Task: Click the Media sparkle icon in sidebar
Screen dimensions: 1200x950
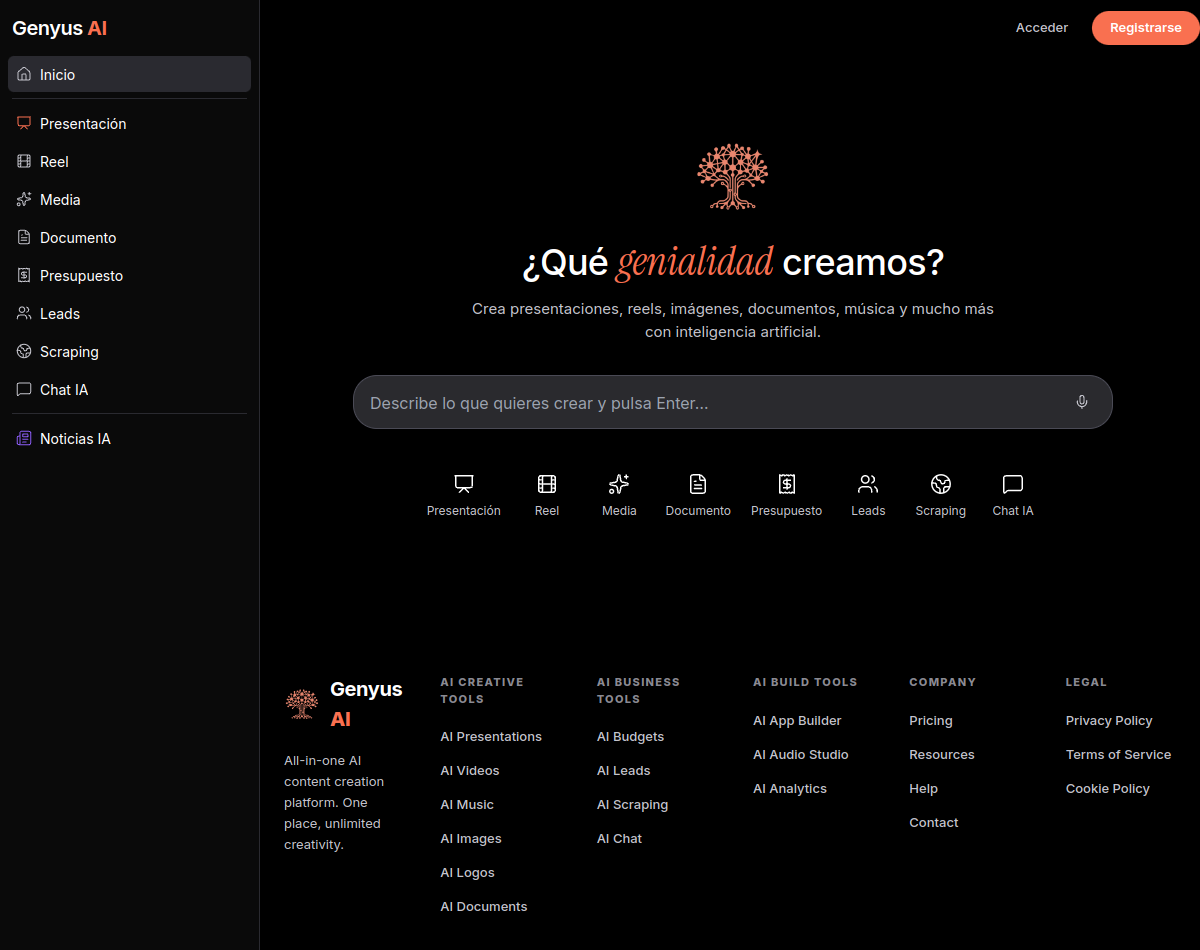Action: coord(24,200)
